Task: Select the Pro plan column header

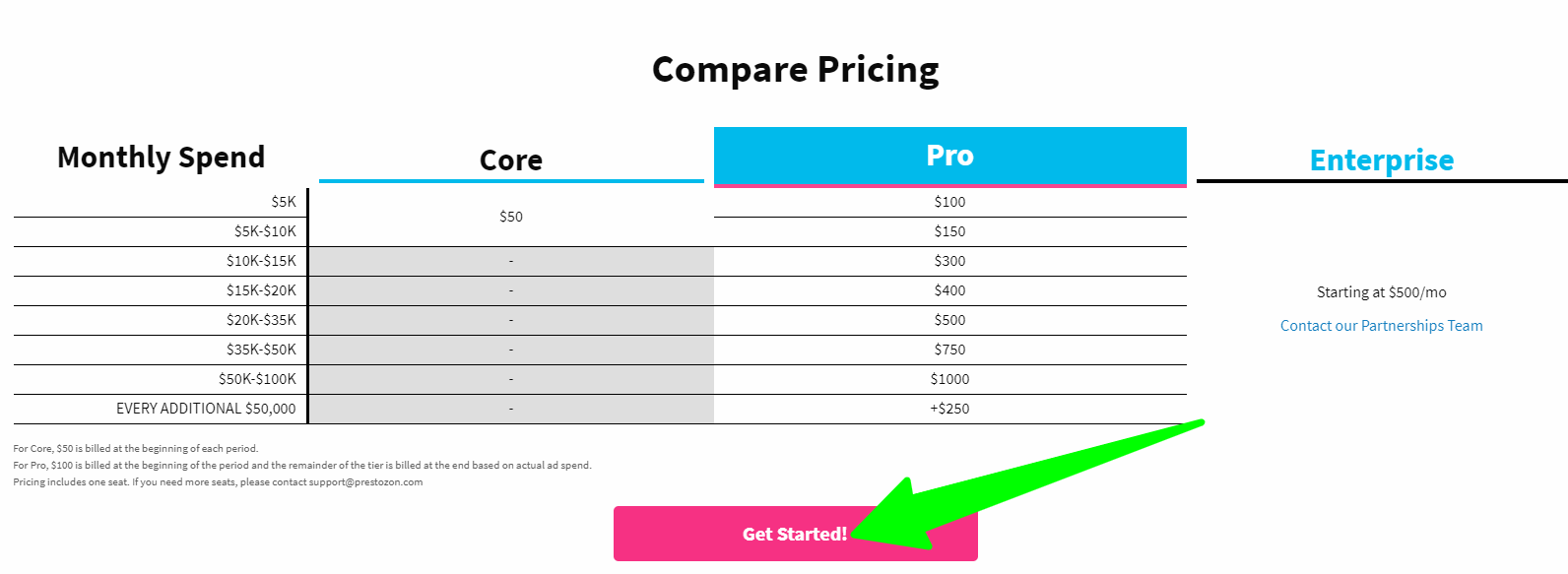Action: pos(949,156)
